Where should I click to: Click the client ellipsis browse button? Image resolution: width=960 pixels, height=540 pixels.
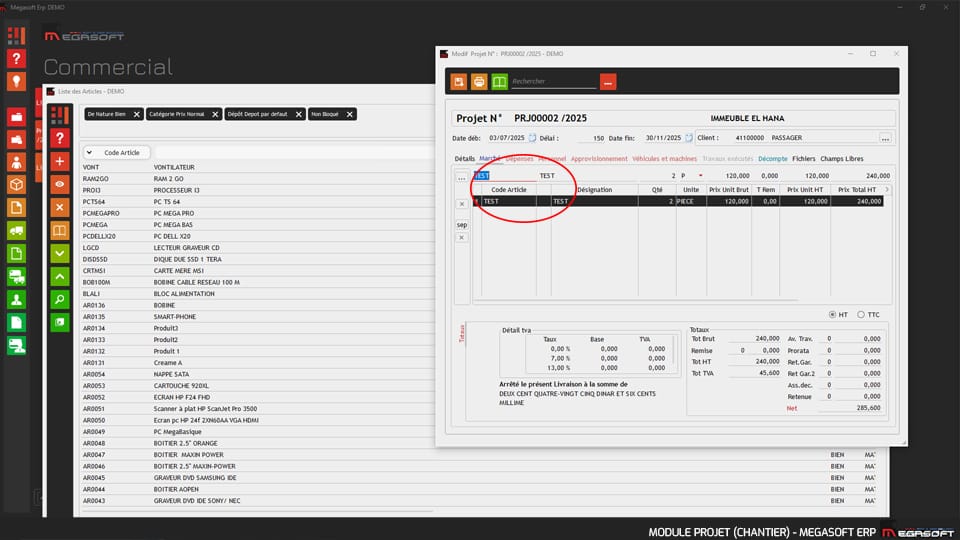[885, 138]
